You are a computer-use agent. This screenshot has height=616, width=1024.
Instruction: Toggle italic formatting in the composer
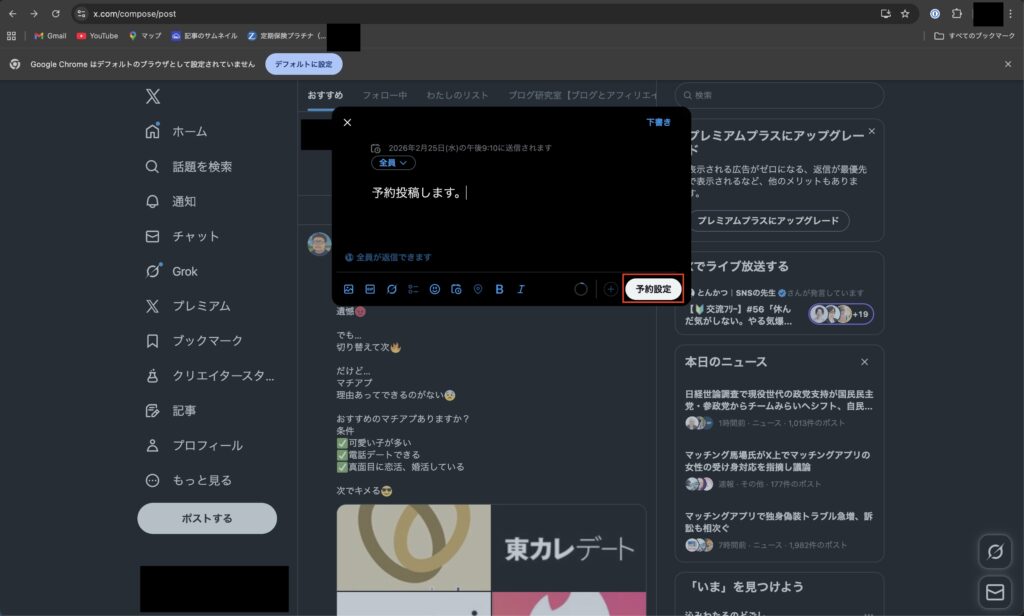point(521,288)
